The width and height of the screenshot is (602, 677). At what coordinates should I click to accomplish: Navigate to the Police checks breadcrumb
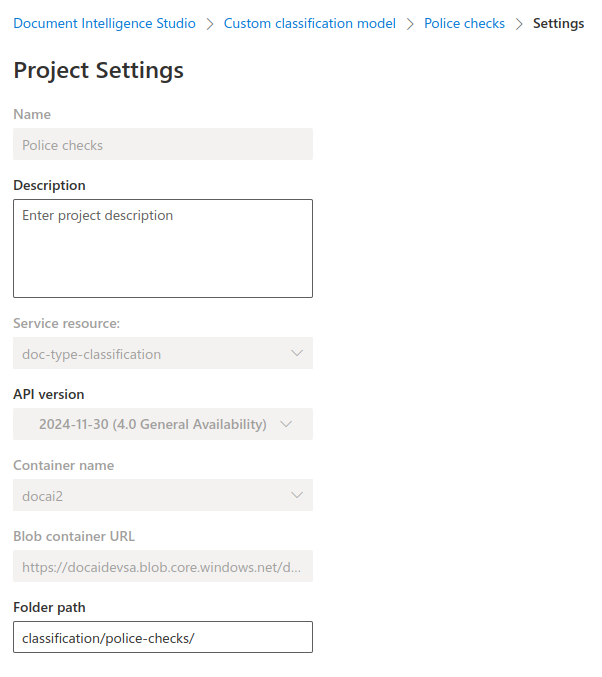pos(464,23)
